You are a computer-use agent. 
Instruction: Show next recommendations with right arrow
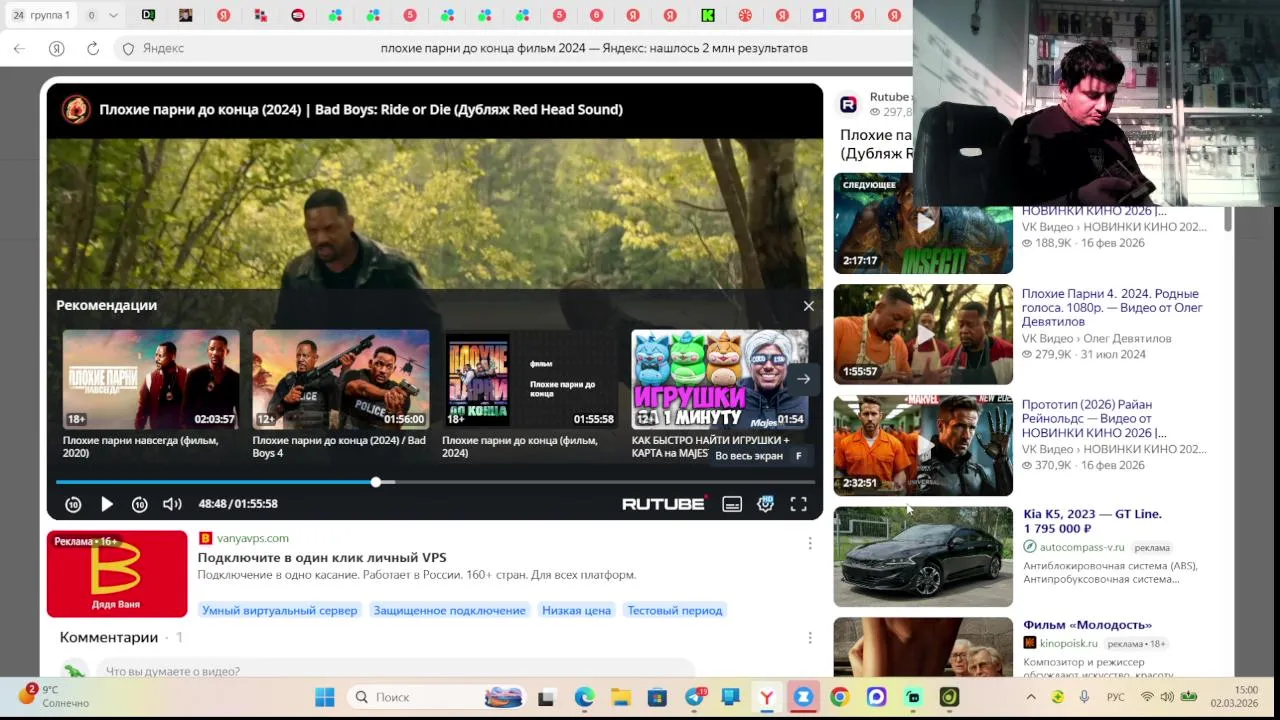coord(803,379)
